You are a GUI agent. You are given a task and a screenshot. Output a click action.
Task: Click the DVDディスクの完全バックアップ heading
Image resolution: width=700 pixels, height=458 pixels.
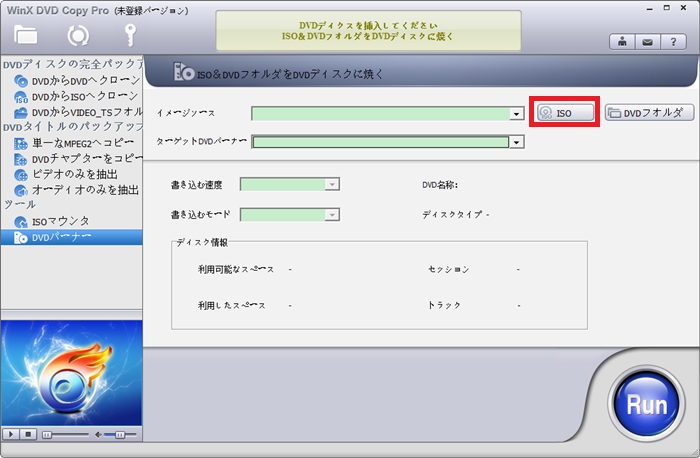(72, 64)
